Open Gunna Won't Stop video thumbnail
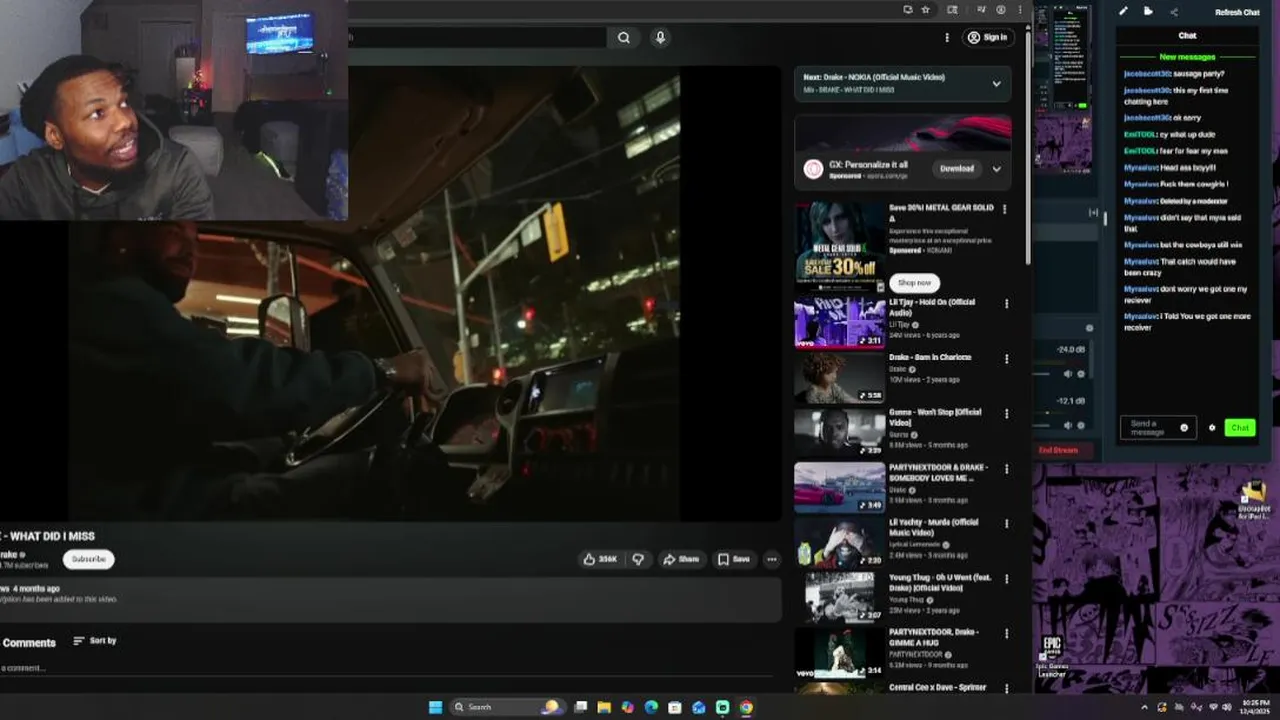Image resolution: width=1280 pixels, height=720 pixels. pos(840,432)
